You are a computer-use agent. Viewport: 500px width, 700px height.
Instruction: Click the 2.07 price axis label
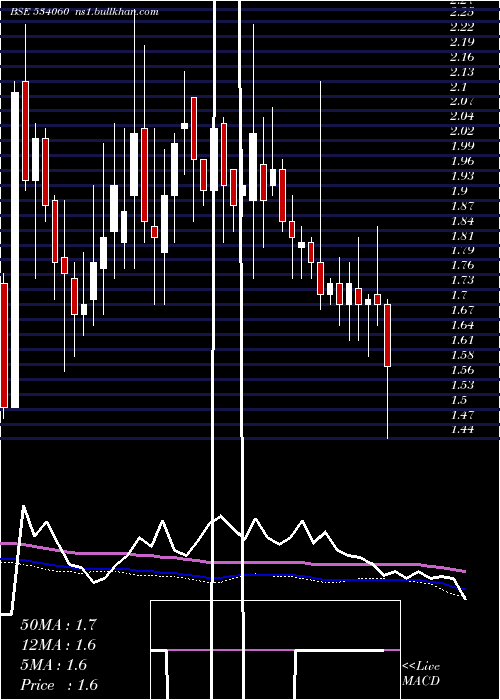click(x=462, y=101)
